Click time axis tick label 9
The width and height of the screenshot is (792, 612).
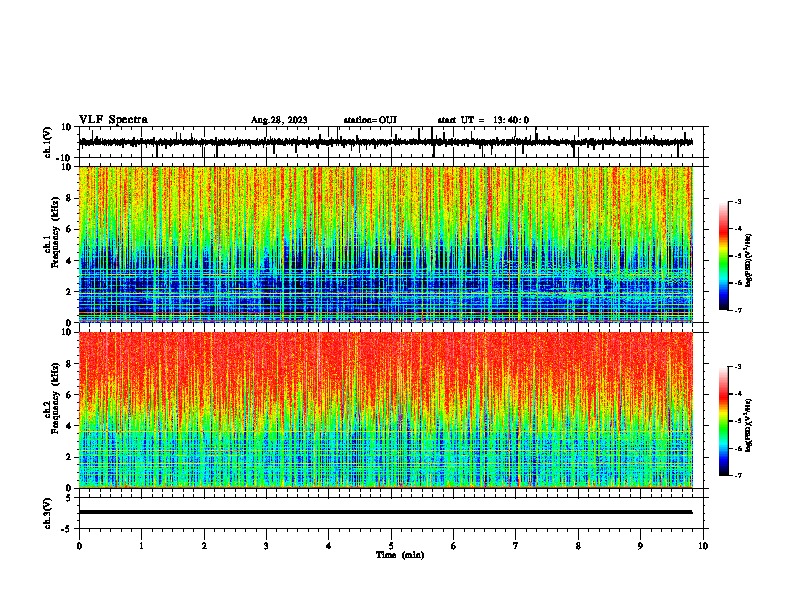640,546
